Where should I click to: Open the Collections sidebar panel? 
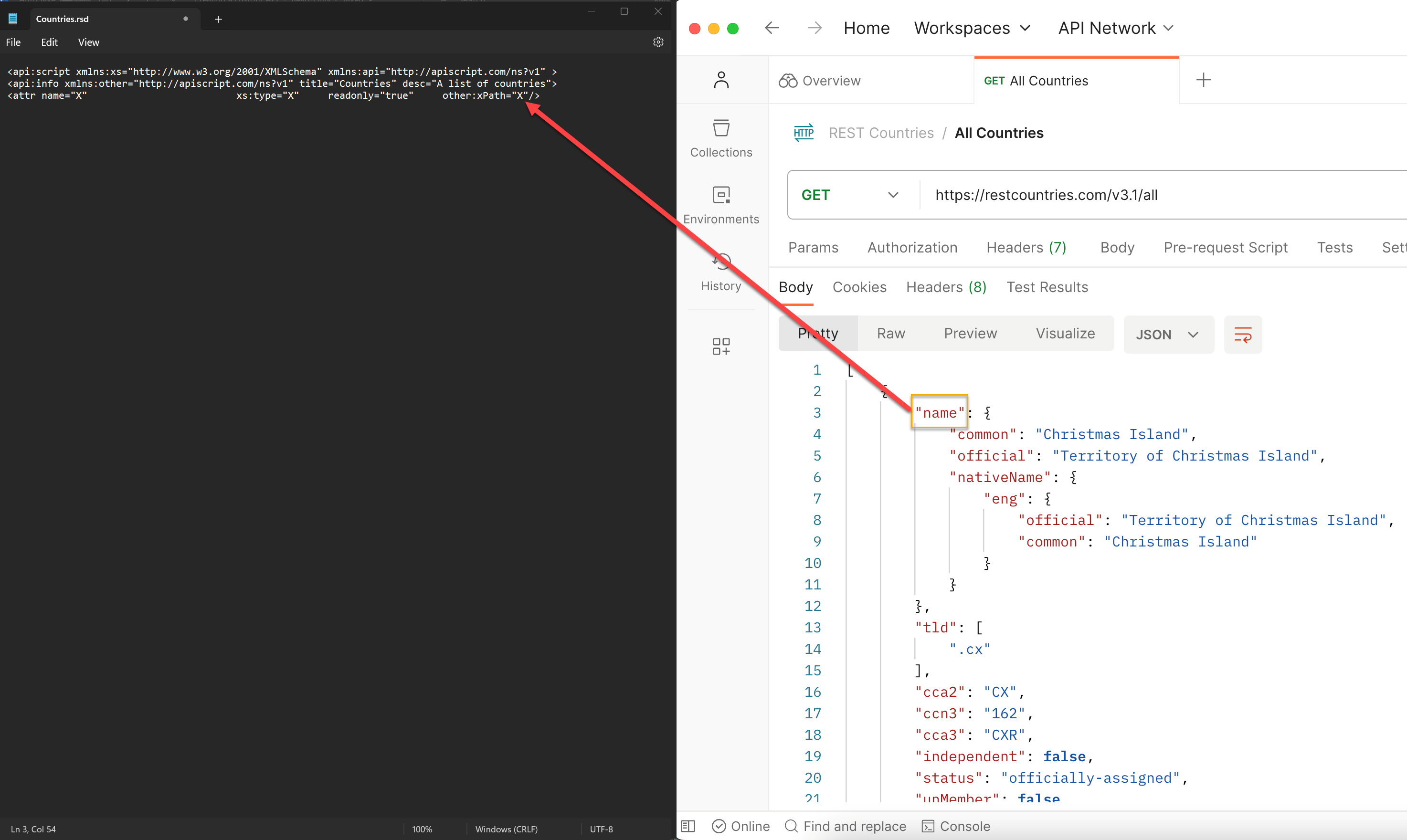point(721,138)
